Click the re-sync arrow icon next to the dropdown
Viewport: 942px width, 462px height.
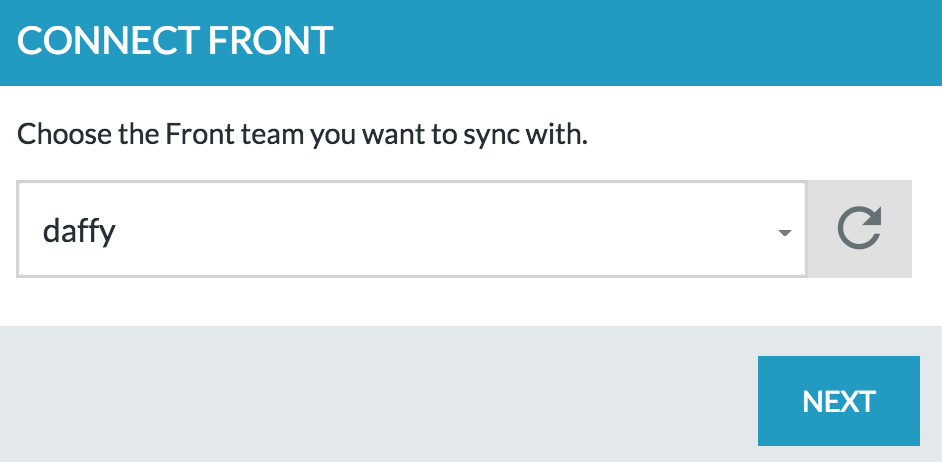(x=859, y=228)
